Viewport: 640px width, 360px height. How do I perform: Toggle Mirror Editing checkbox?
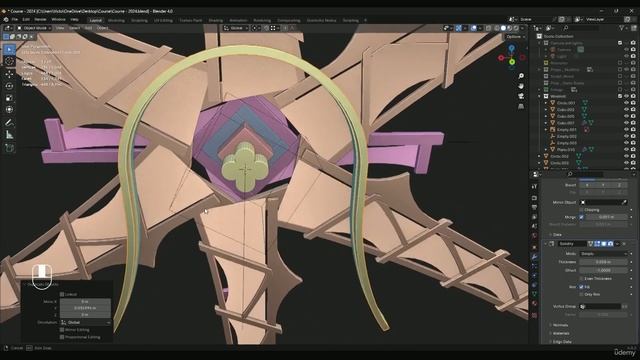[x=62, y=330]
